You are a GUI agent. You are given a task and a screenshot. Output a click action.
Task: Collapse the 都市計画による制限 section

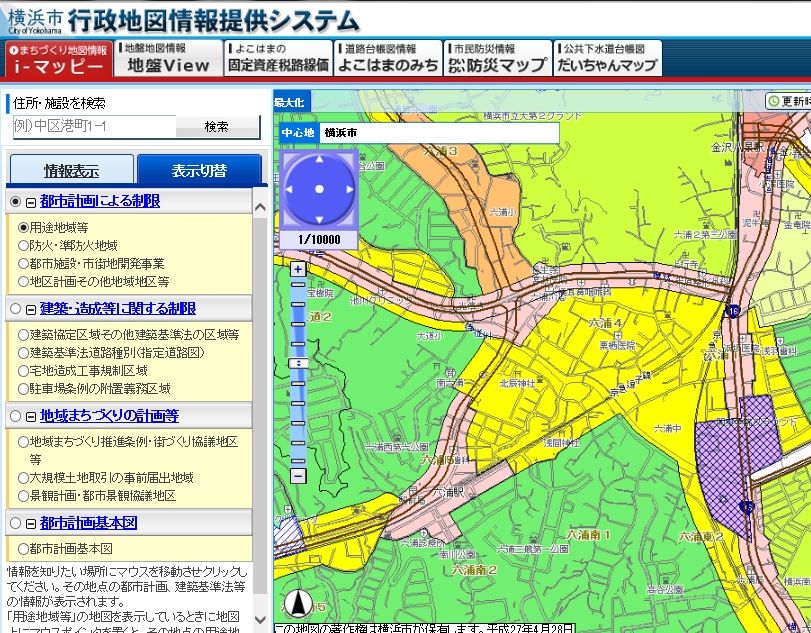(x=31, y=202)
